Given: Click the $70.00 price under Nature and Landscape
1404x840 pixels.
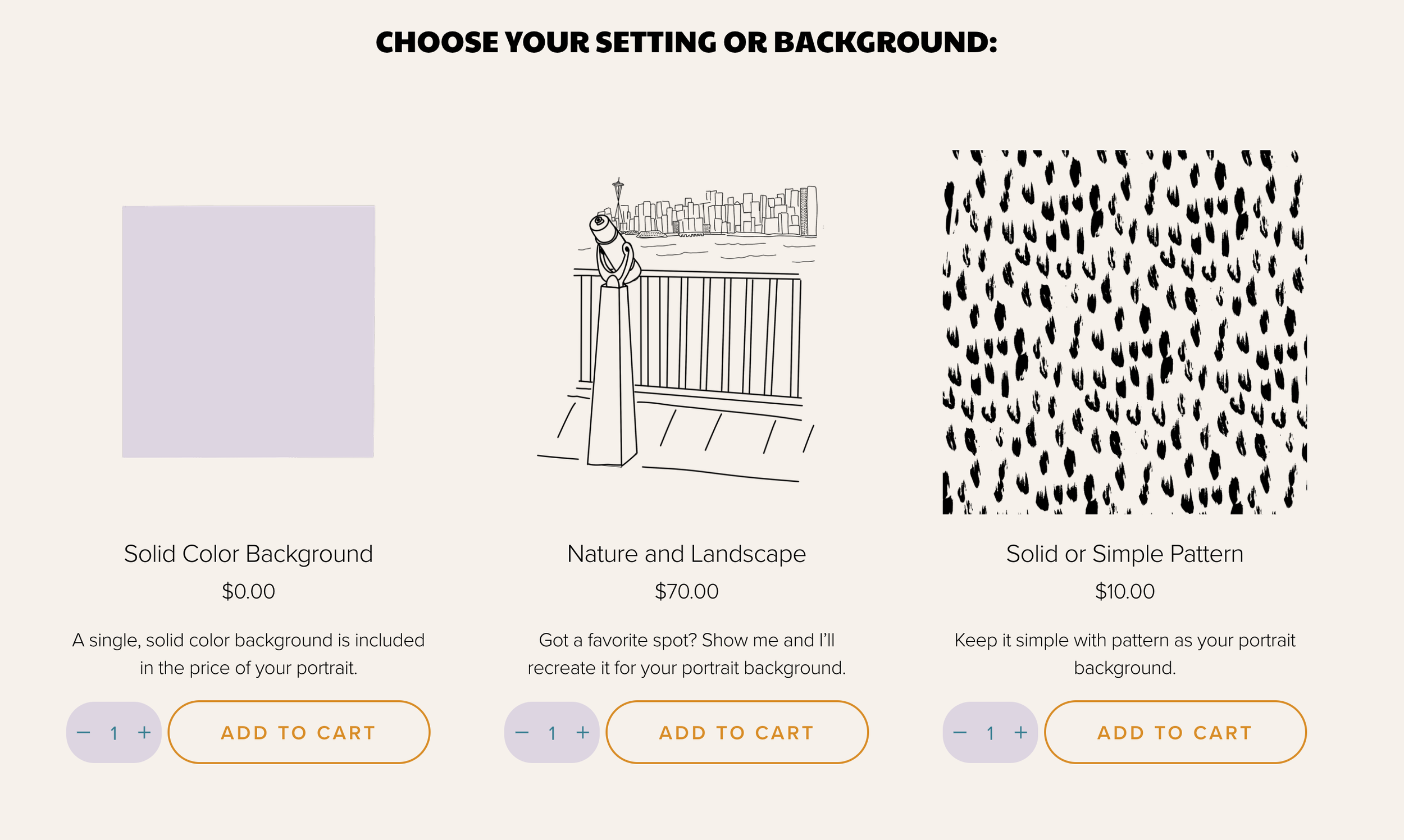Looking at the screenshot, I should 686,591.
